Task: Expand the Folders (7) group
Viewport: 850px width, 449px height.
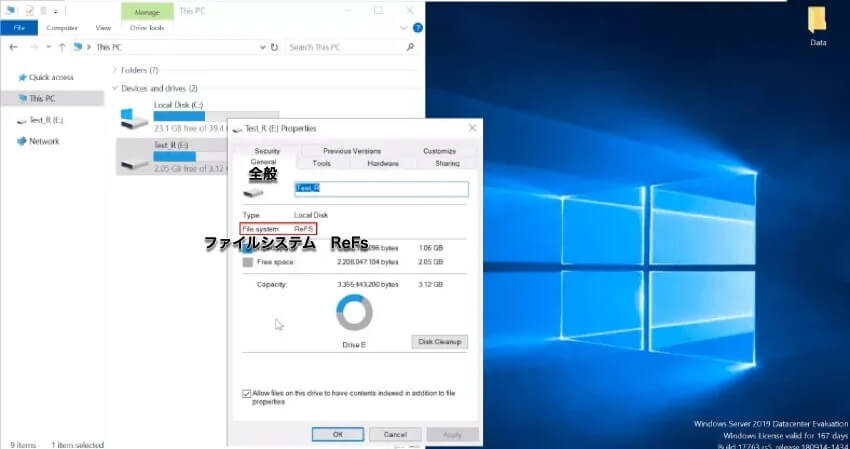Action: point(114,70)
